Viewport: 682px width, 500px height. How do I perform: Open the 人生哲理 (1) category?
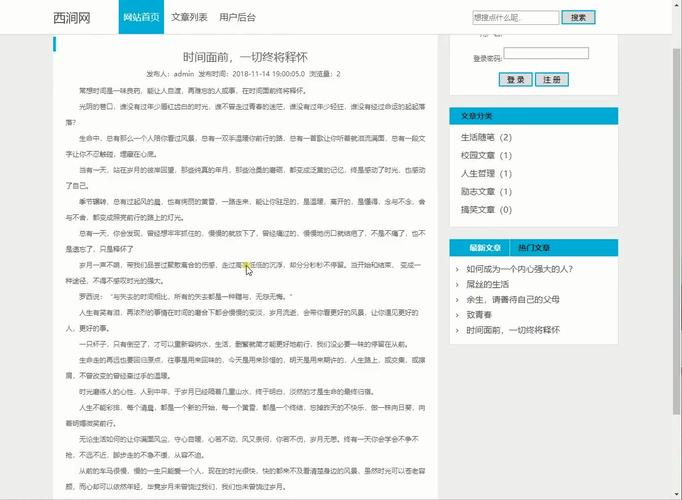tap(486, 173)
